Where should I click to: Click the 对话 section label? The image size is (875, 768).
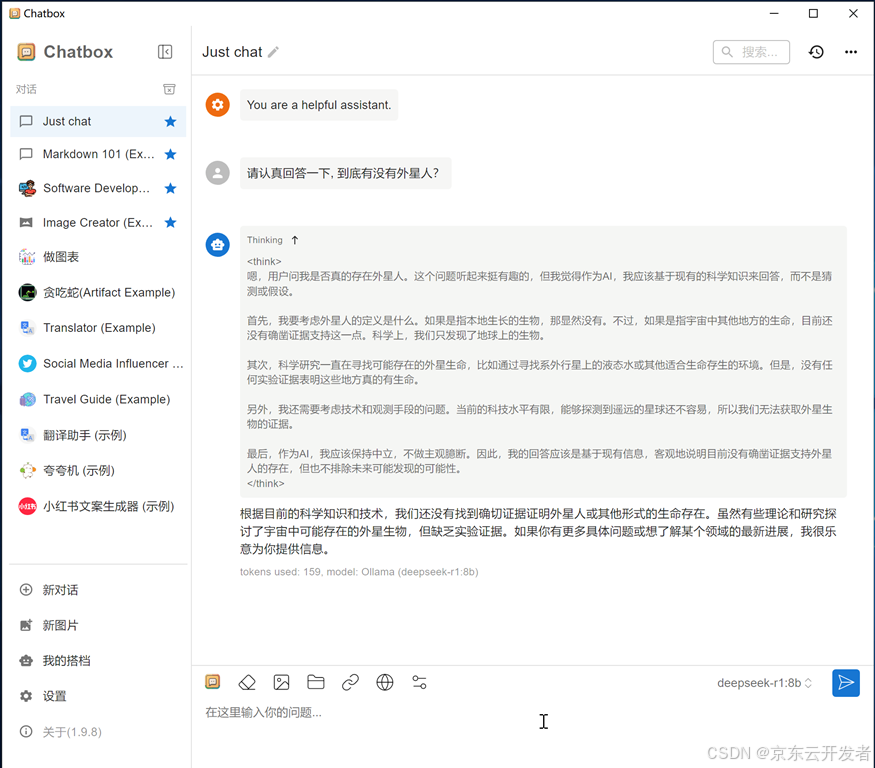[x=26, y=89]
